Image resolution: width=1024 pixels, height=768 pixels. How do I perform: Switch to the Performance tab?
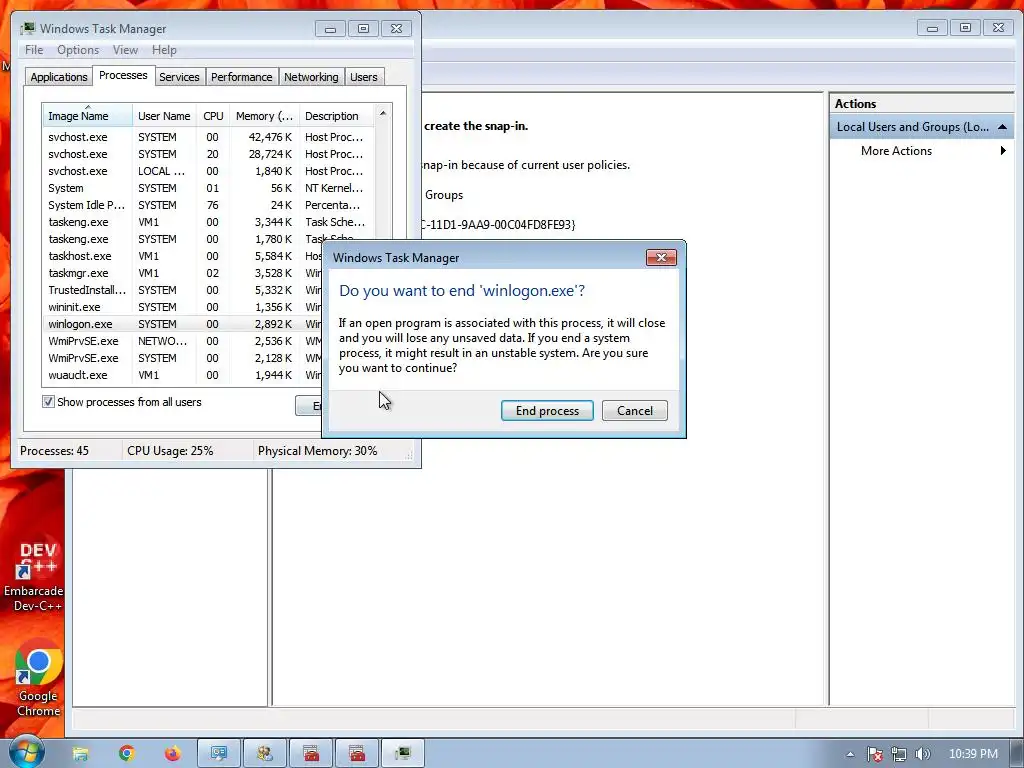[x=242, y=77]
